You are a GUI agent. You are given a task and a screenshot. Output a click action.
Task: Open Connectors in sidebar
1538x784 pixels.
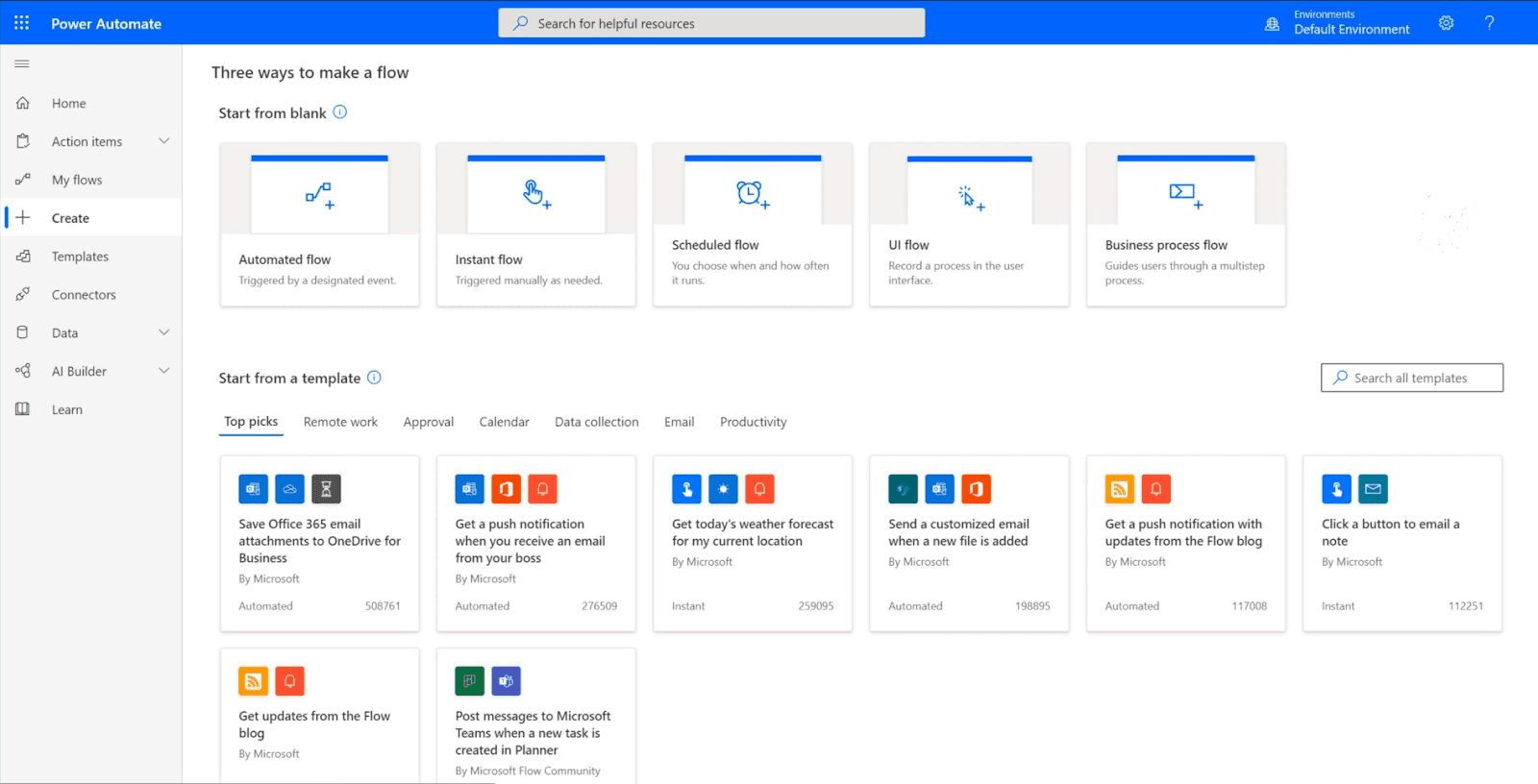point(84,295)
